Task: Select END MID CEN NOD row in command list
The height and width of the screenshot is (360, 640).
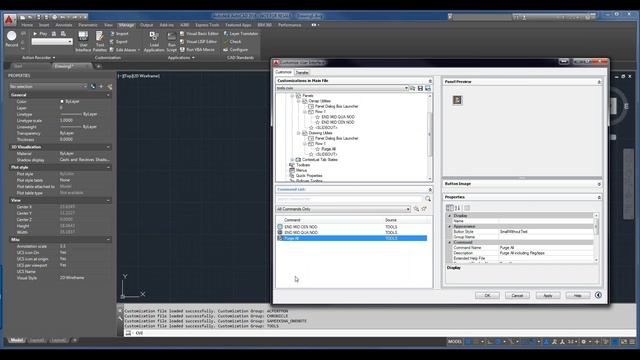Action: coord(353,227)
